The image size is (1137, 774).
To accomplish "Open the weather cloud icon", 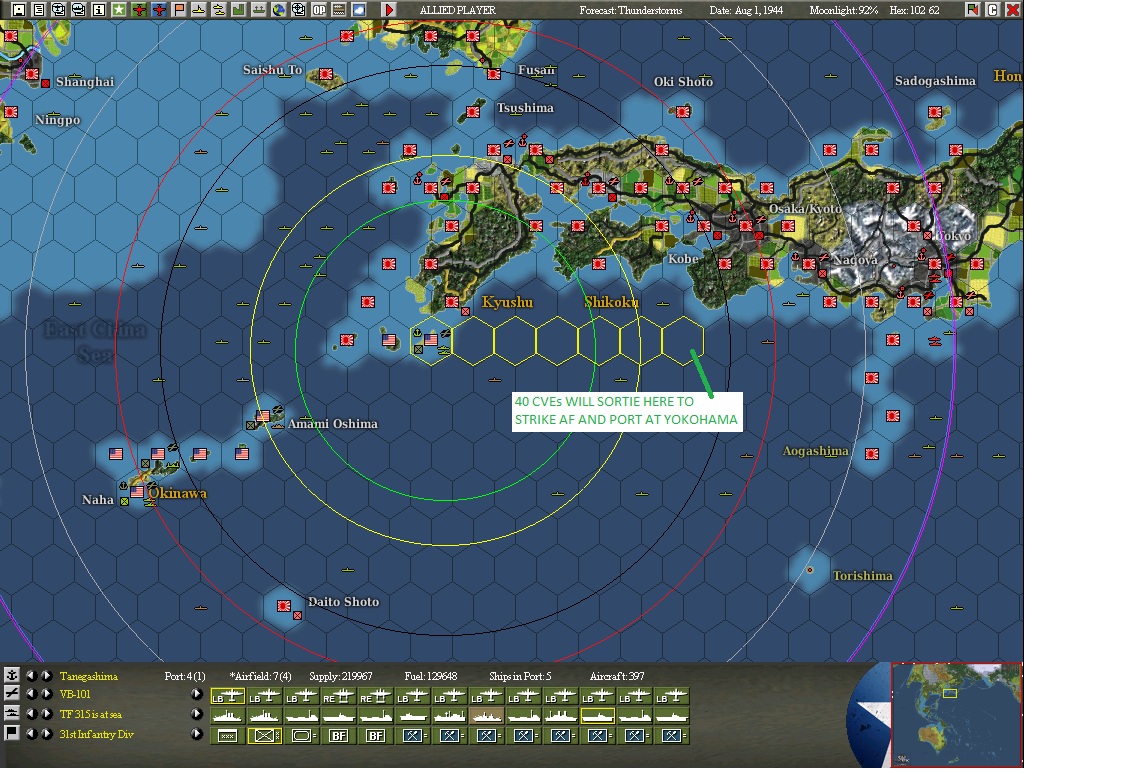I will (358, 10).
